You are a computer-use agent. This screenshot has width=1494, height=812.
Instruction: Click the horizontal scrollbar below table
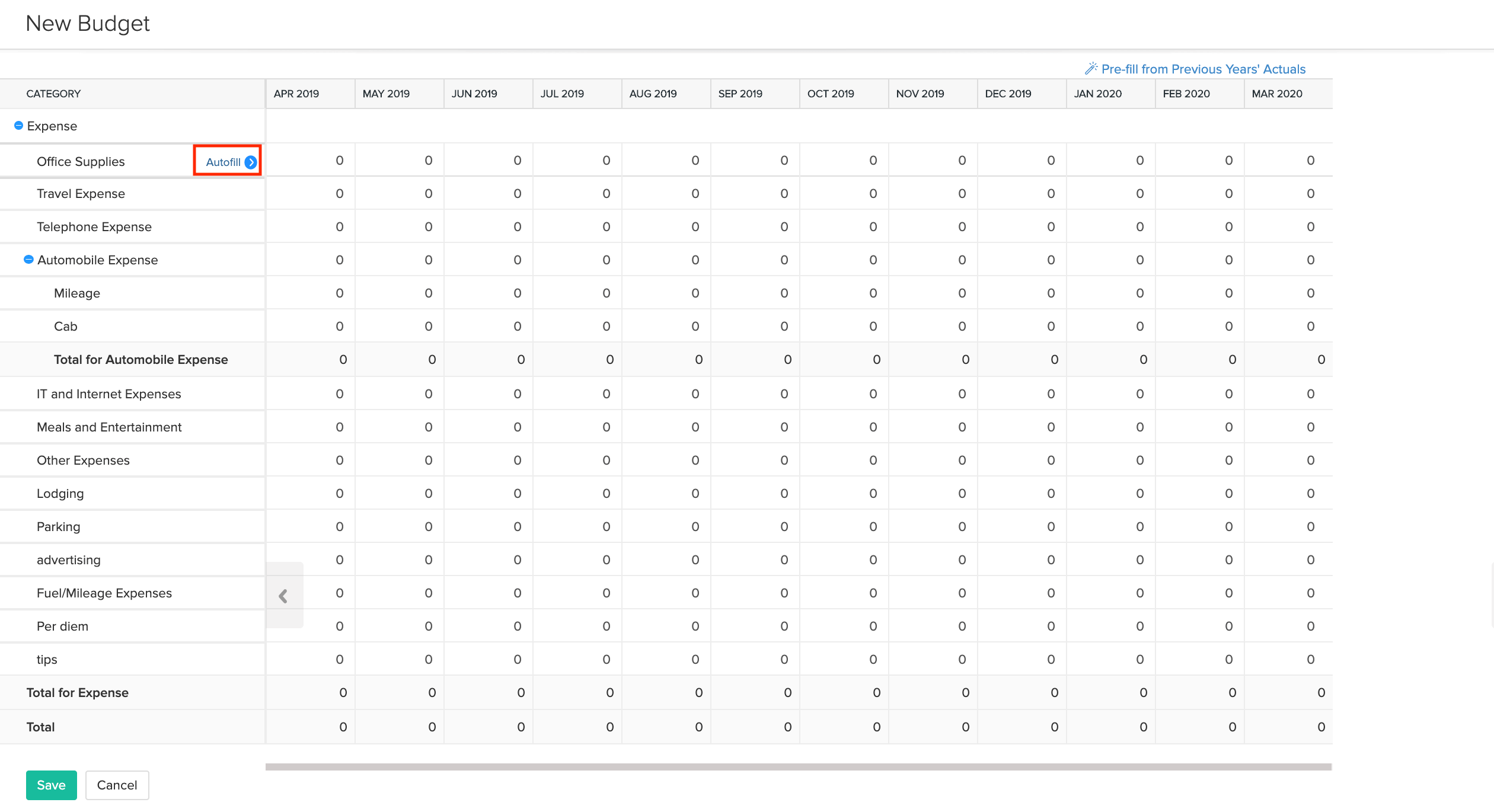[x=798, y=767]
